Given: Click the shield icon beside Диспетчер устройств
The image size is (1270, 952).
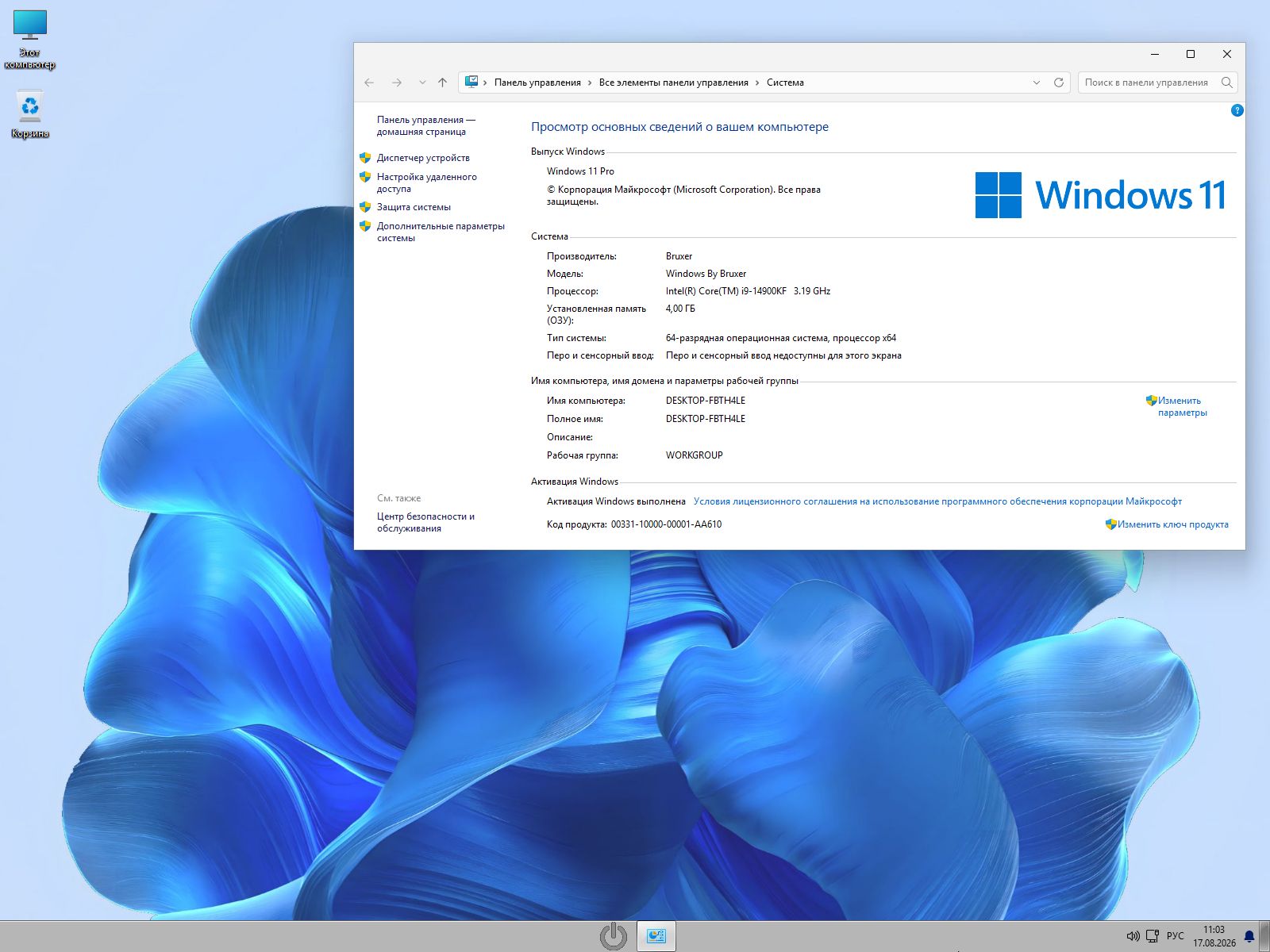Looking at the screenshot, I should (x=365, y=158).
